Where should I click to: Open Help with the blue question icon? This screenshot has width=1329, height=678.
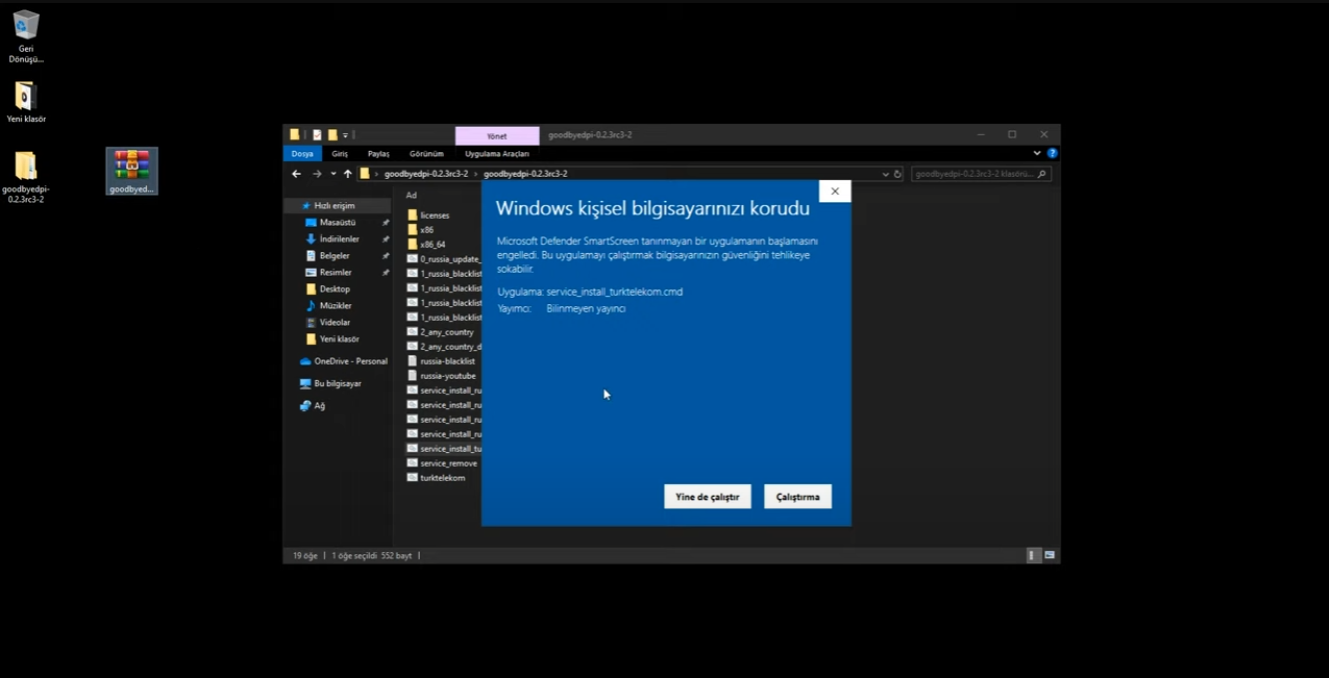[1052, 153]
